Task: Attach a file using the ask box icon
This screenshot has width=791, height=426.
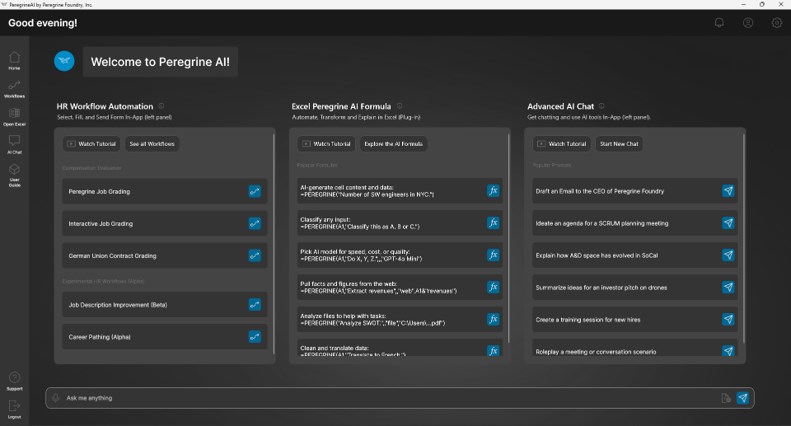Action: coord(725,398)
